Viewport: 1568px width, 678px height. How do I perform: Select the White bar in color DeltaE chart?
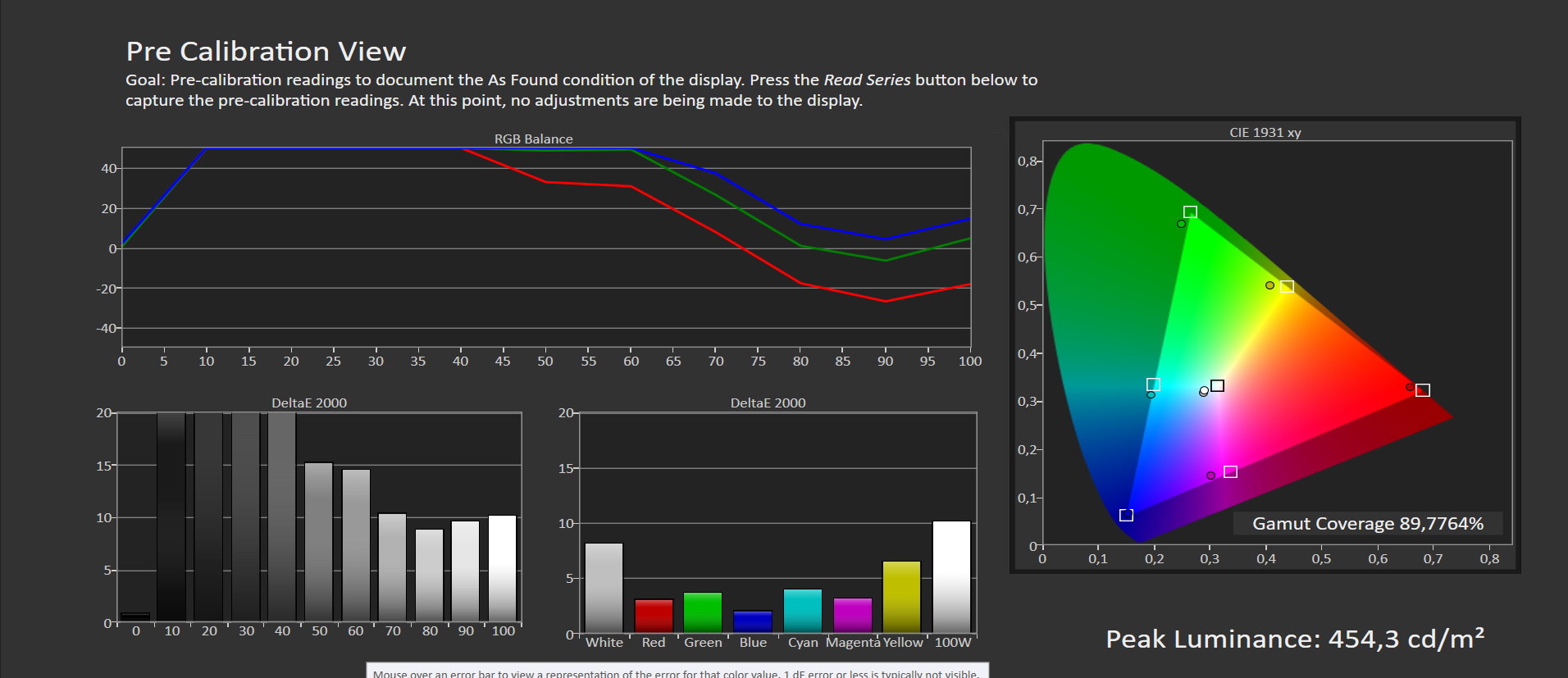point(604,588)
